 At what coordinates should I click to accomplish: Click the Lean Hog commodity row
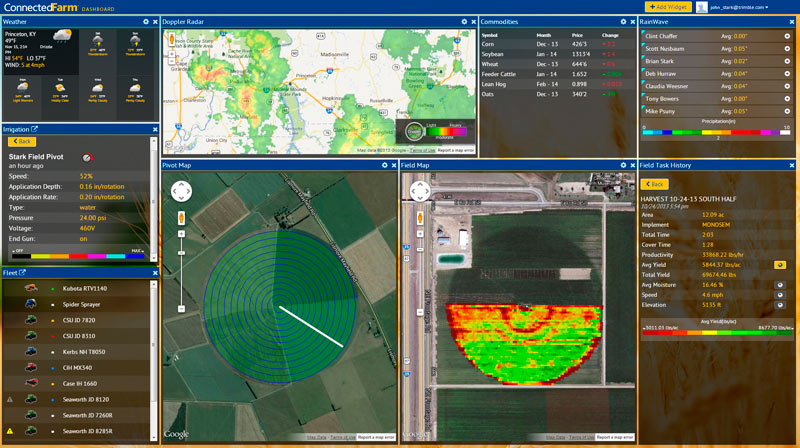pyautogui.click(x=557, y=84)
